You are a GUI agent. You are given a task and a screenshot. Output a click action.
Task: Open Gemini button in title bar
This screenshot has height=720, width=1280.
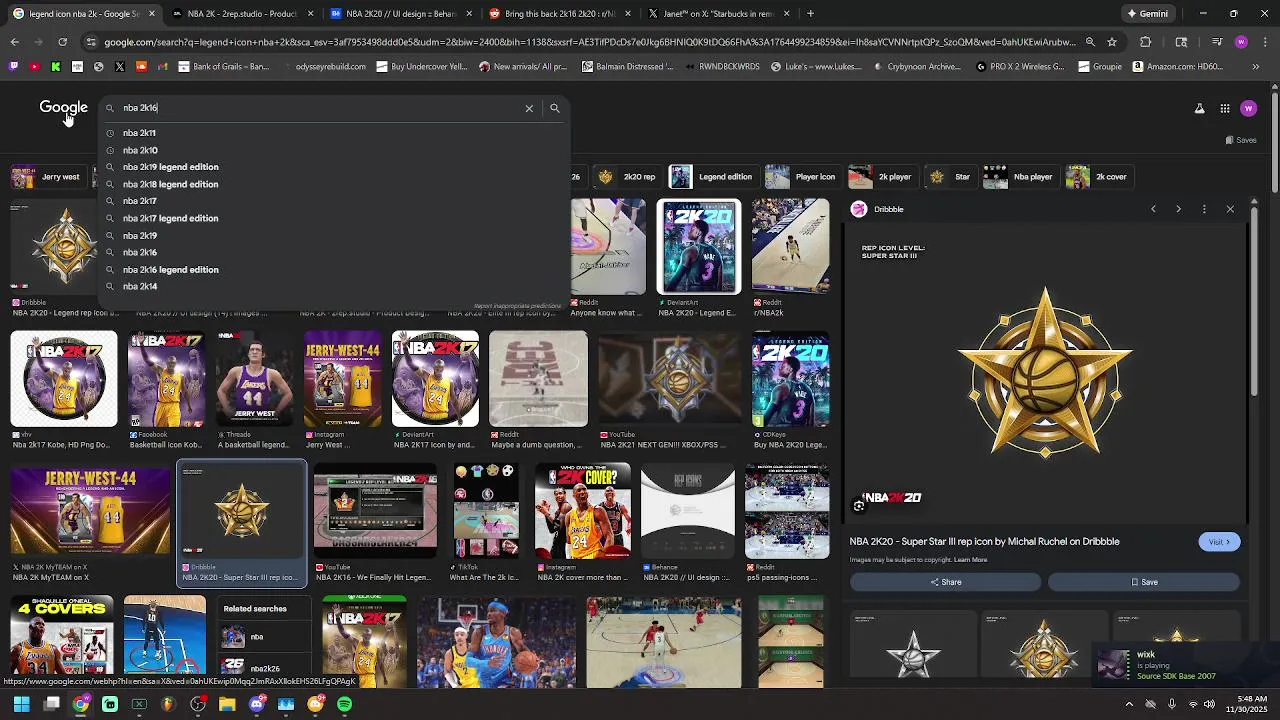(x=1147, y=14)
